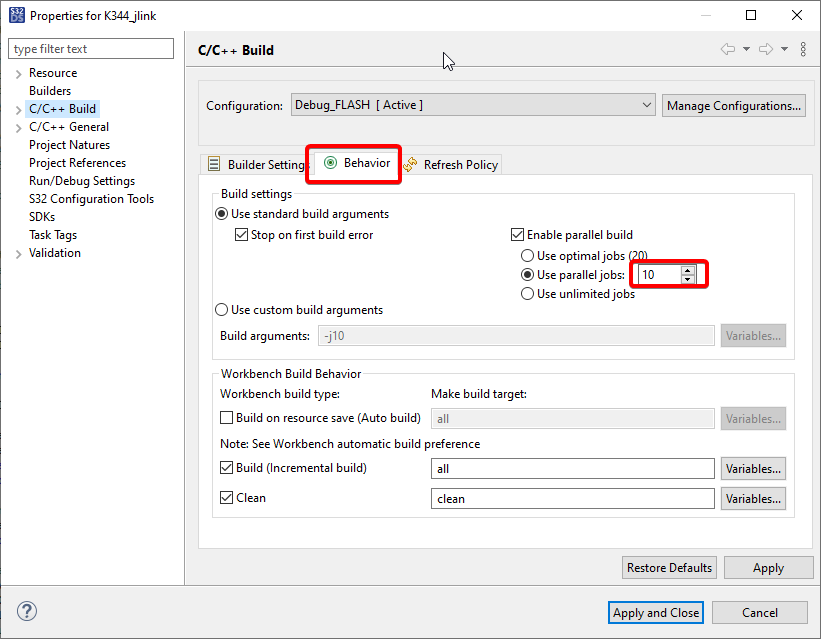Enable Build on resource save checkbox
The image size is (821, 639).
pos(226,418)
